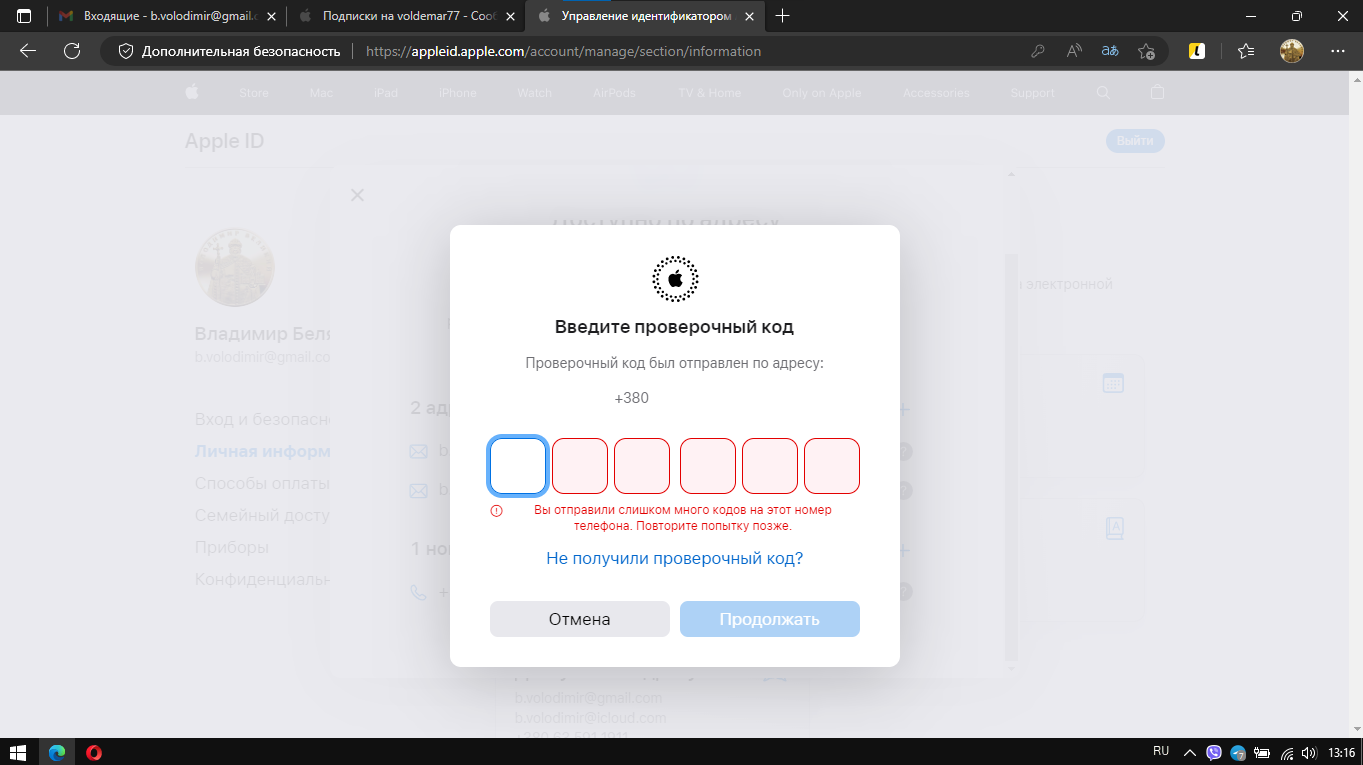This screenshot has width=1363, height=765.
Task: Open Microsoft Edge from the taskbar
Action: pos(57,752)
